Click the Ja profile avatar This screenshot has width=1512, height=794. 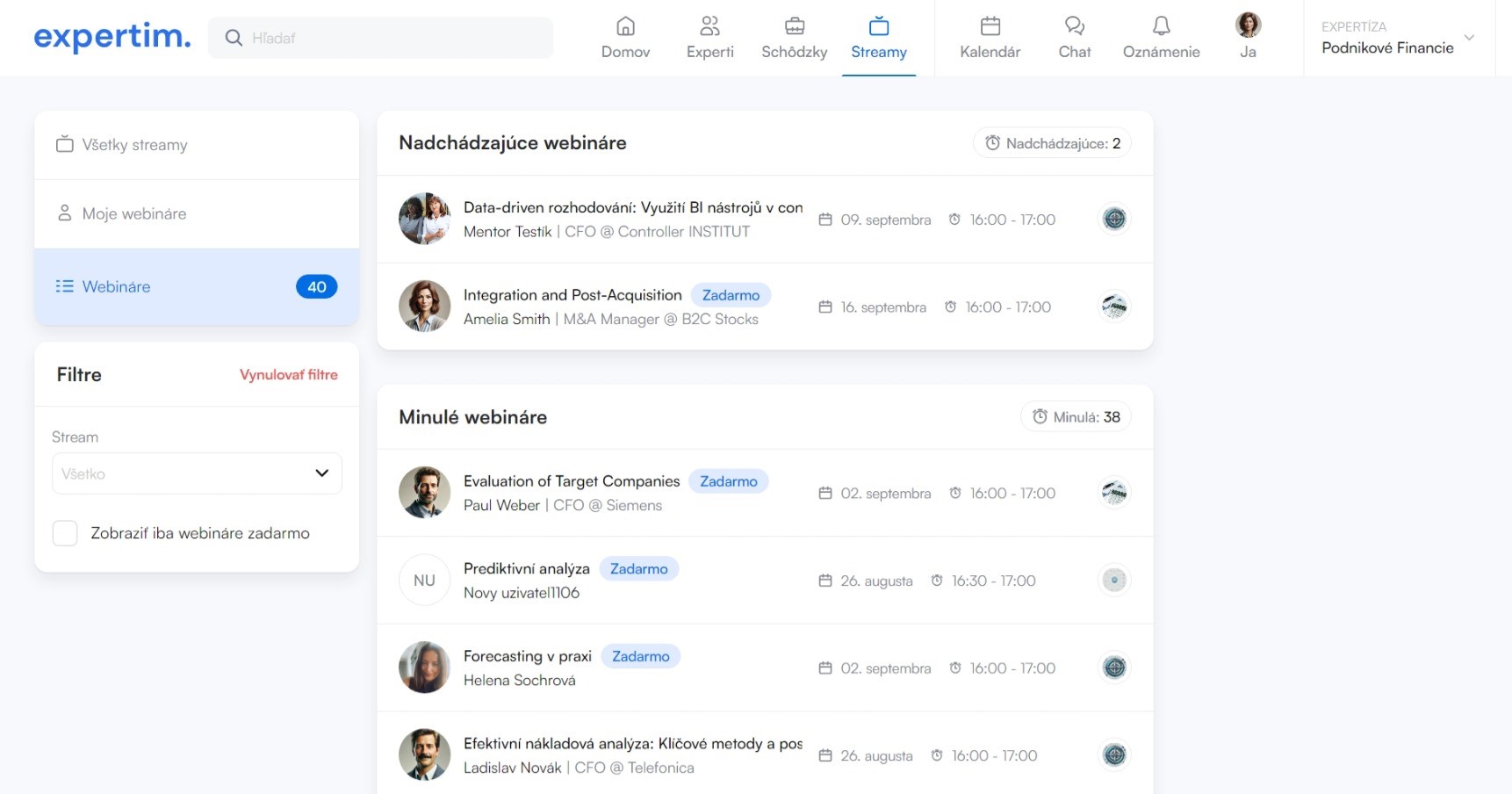pos(1248,25)
